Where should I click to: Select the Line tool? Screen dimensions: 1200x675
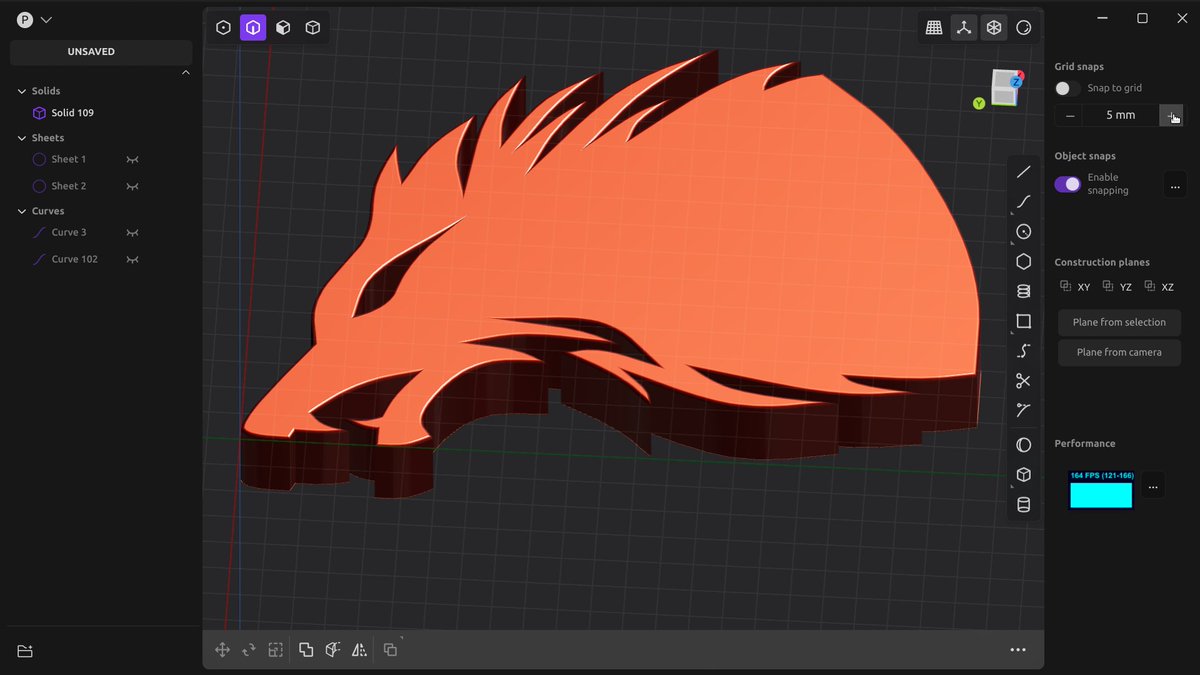pos(1023,171)
